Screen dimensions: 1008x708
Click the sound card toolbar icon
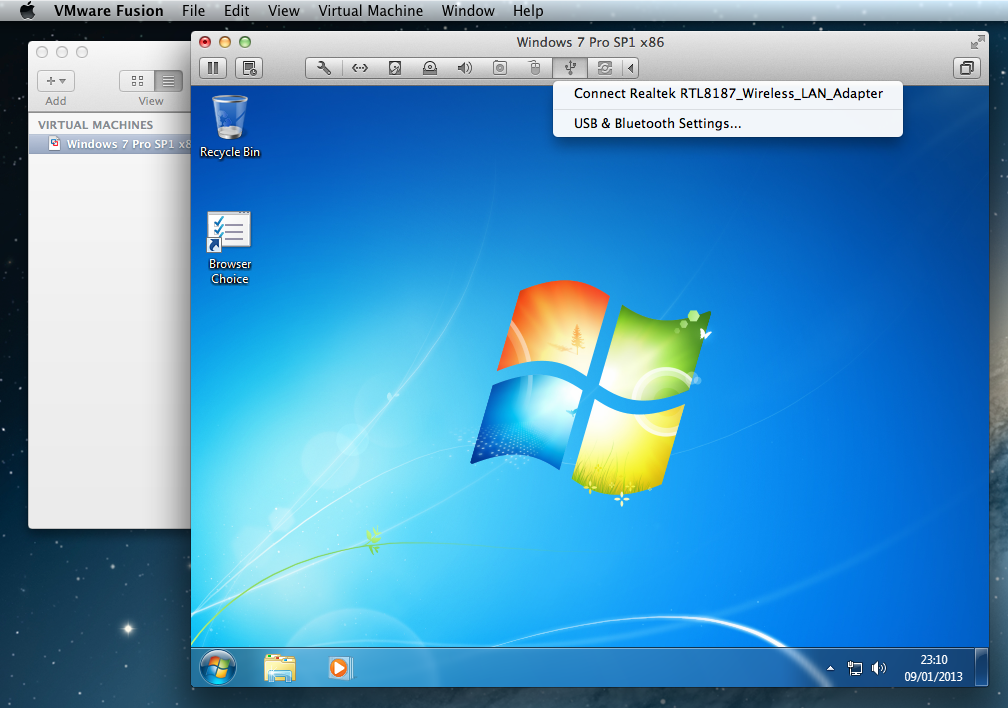(x=464, y=68)
